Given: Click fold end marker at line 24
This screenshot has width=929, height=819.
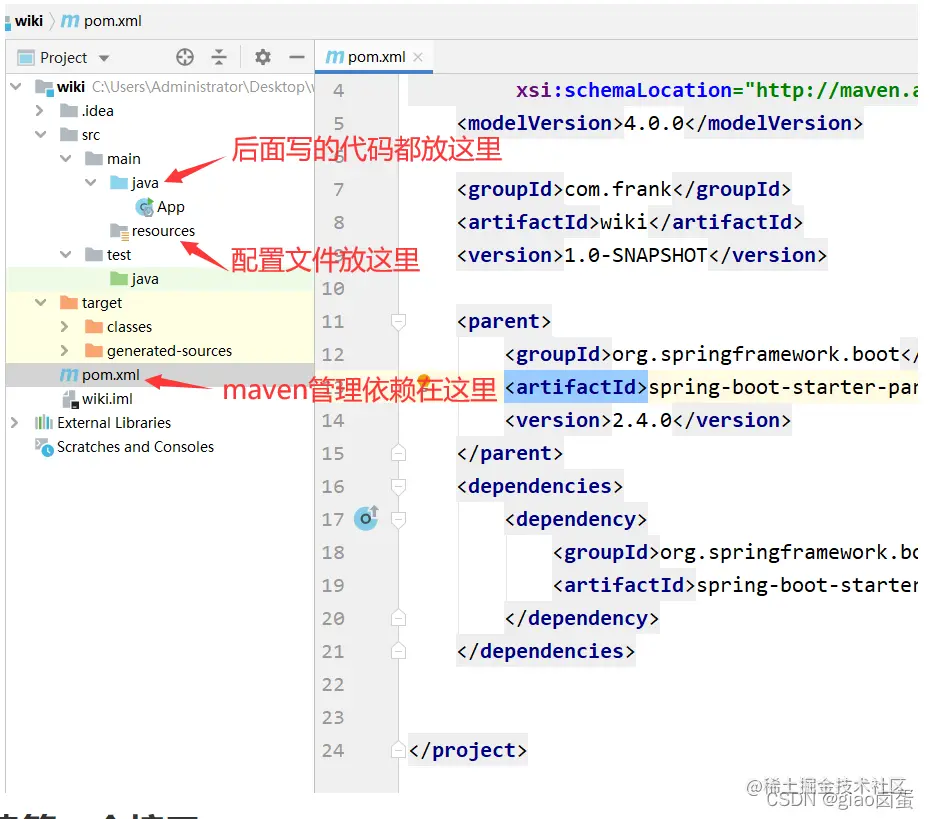Looking at the screenshot, I should tap(398, 750).
